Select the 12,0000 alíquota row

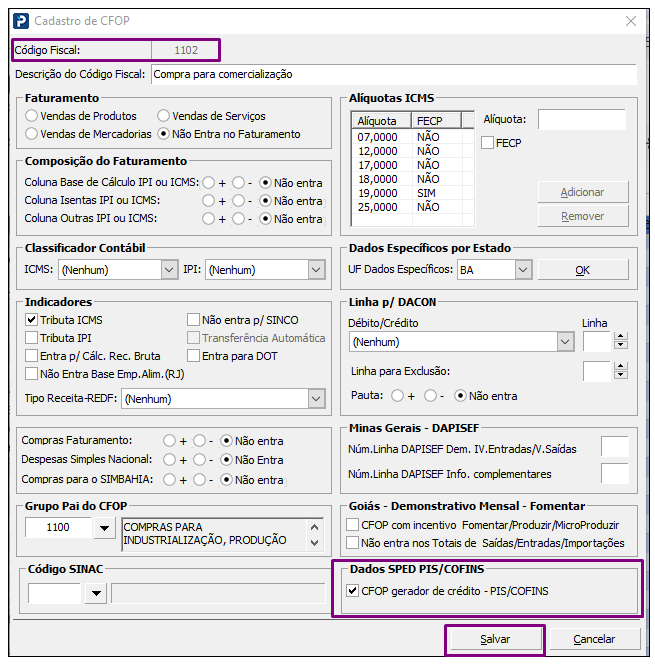[413, 151]
